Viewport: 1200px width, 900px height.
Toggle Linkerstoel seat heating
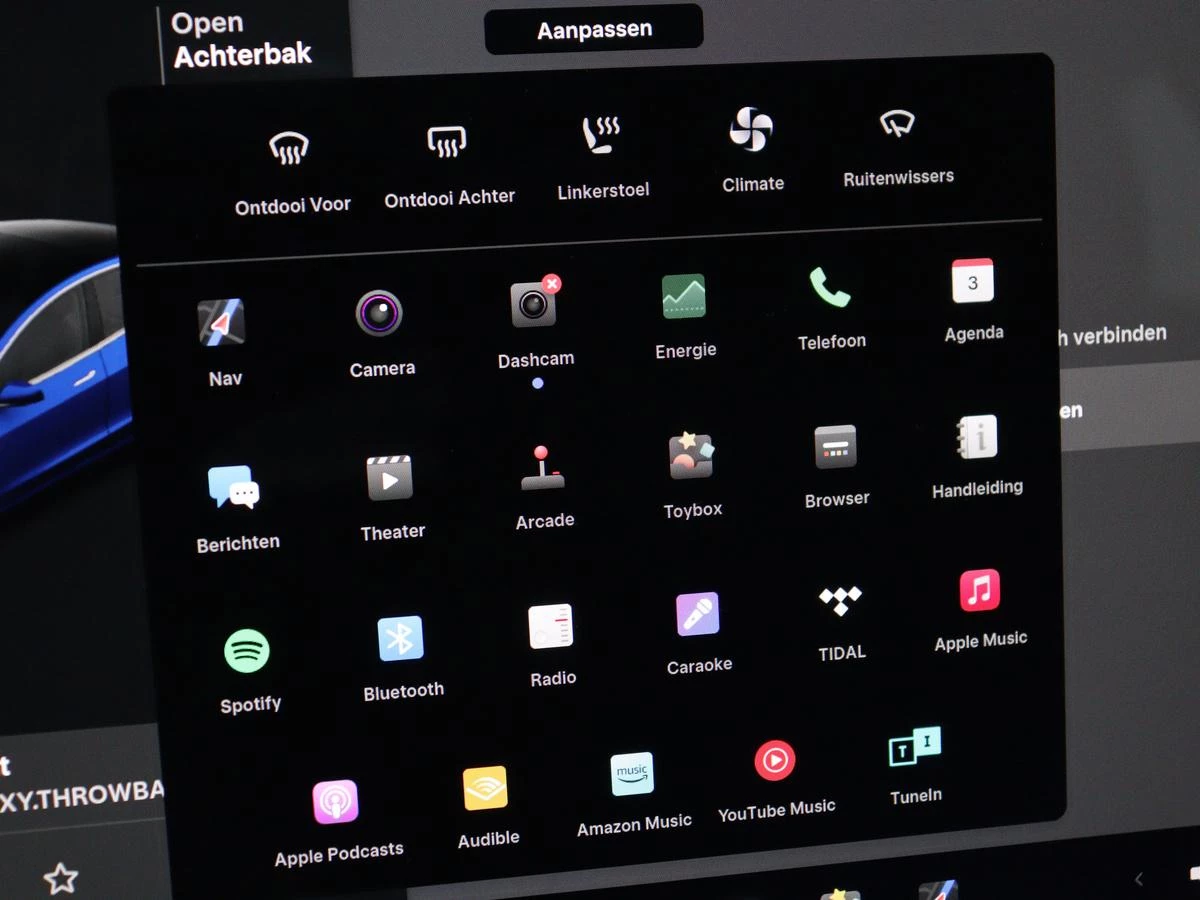[602, 135]
